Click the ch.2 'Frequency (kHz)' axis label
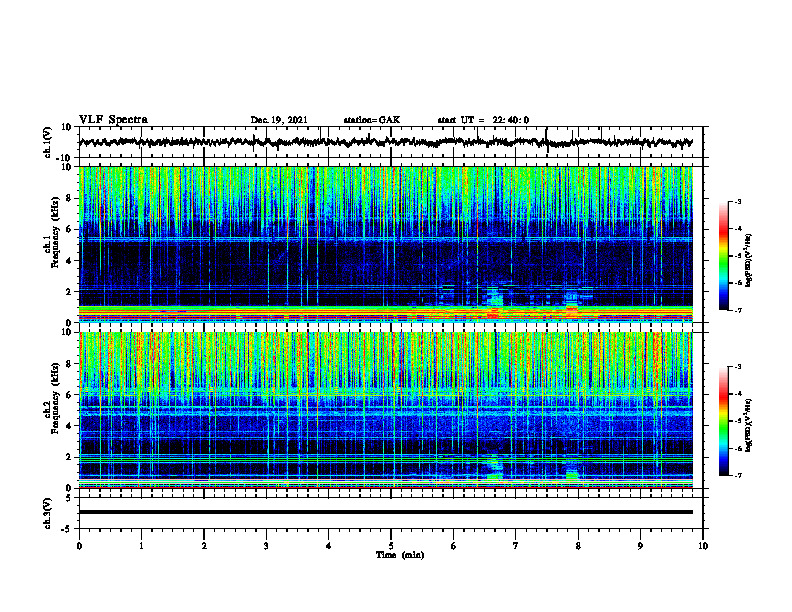 (x=56, y=398)
